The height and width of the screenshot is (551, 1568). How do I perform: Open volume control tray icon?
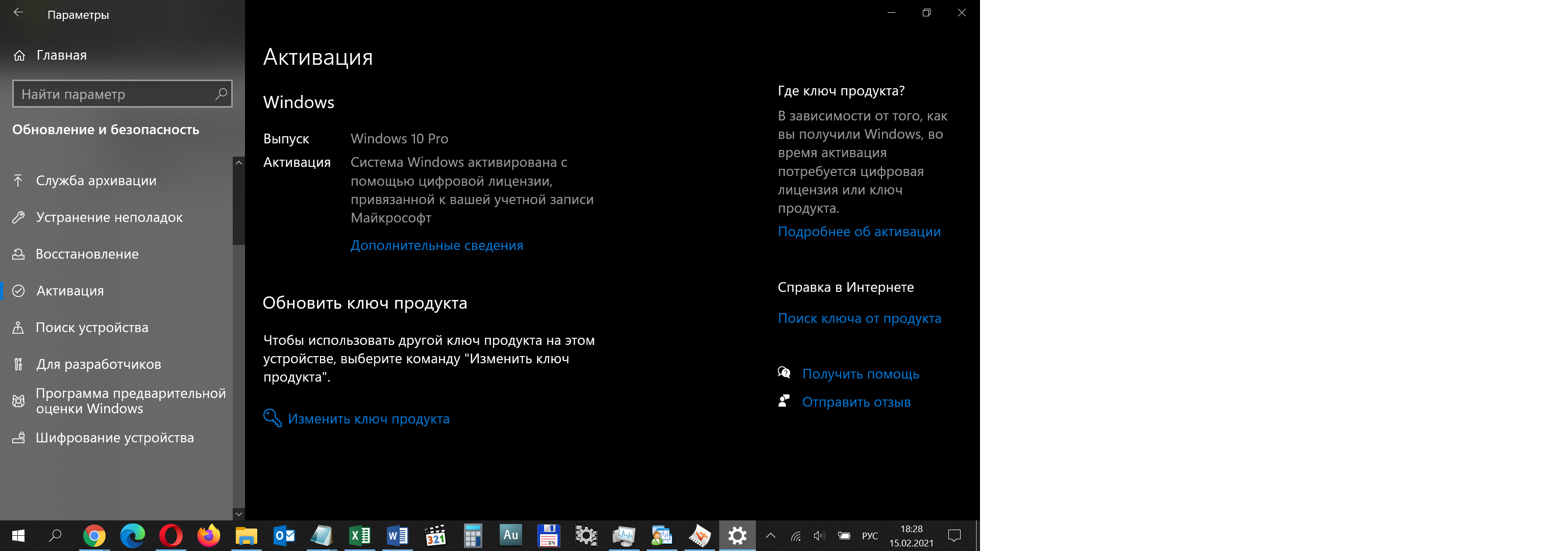coord(819,536)
